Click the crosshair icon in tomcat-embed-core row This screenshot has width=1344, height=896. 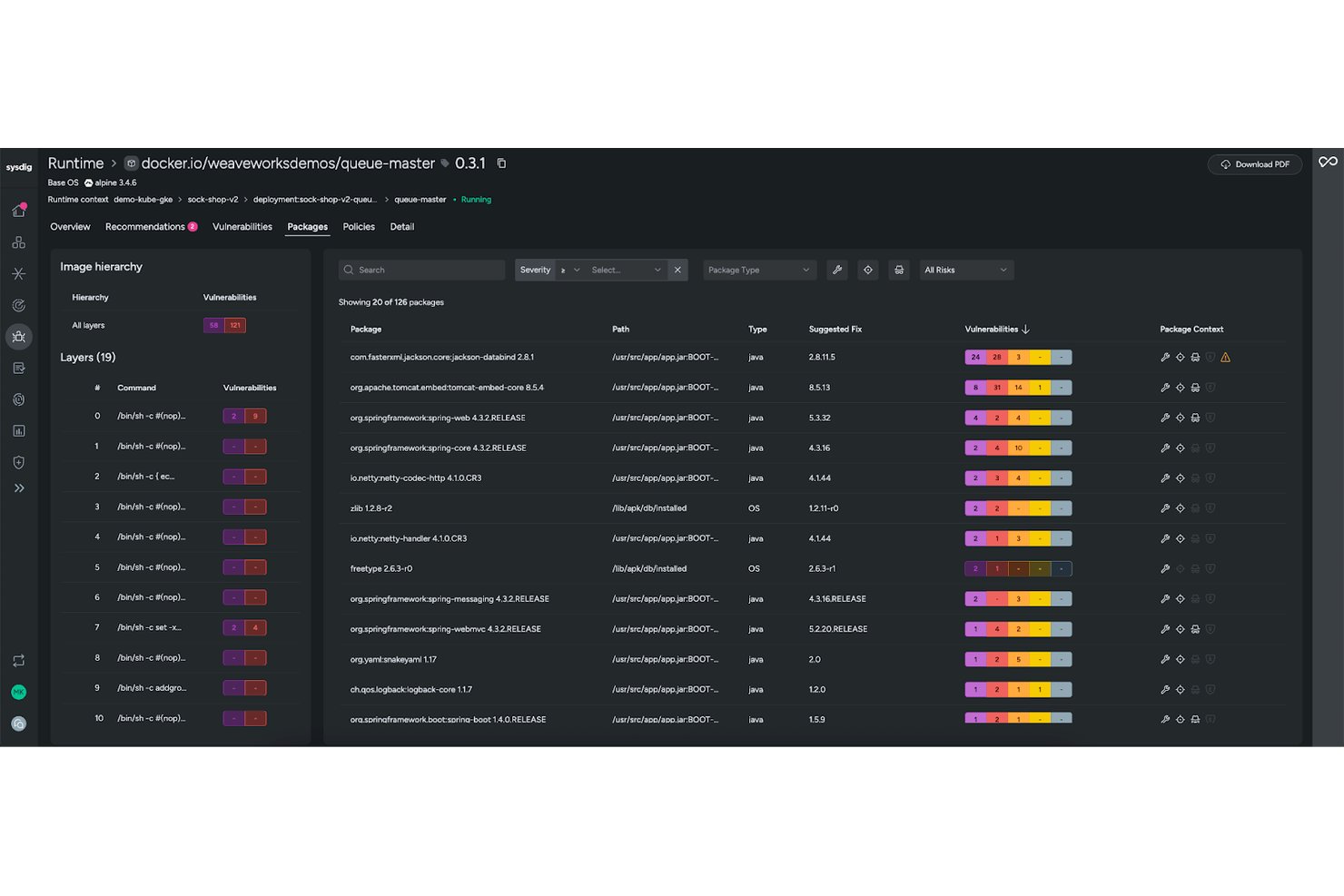click(x=1181, y=388)
